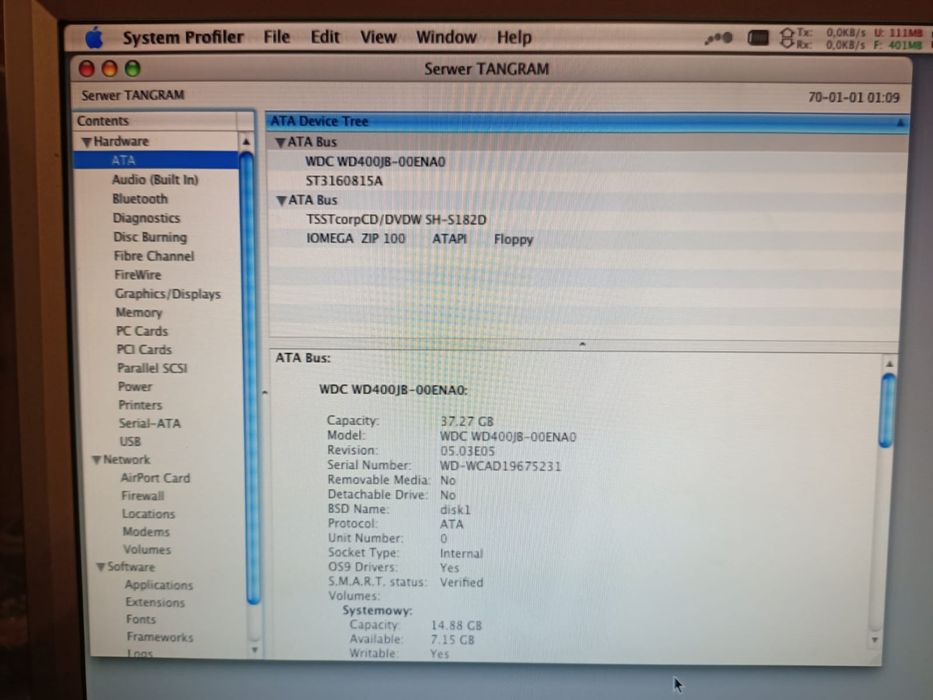This screenshot has width=933, height=700.
Task: Select Memory in the Hardware list
Action: coord(139,312)
